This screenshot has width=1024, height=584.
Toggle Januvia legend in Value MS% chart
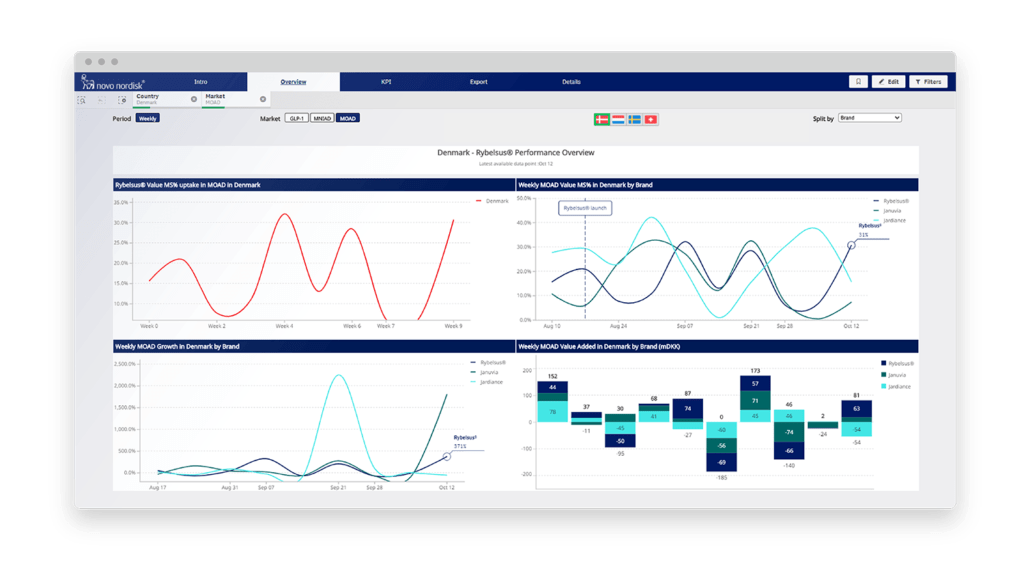pyautogui.click(x=888, y=211)
